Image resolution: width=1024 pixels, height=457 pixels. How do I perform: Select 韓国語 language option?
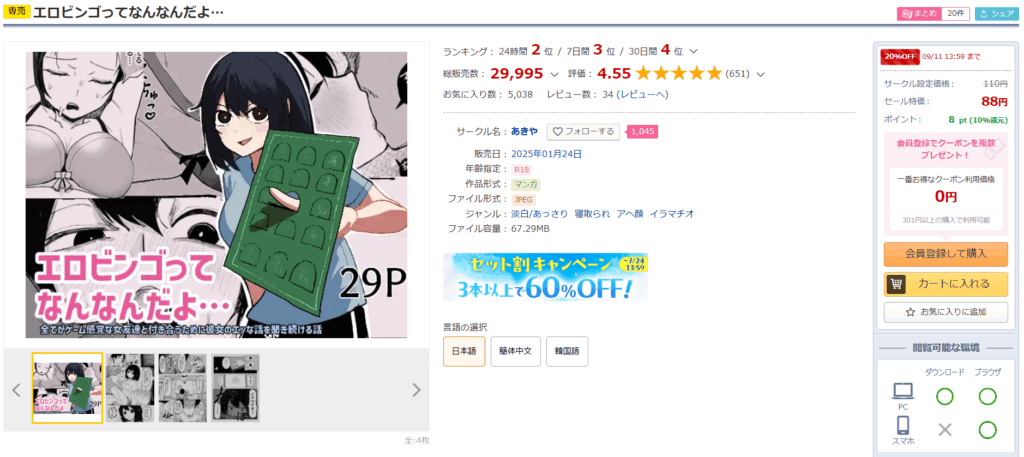point(567,351)
